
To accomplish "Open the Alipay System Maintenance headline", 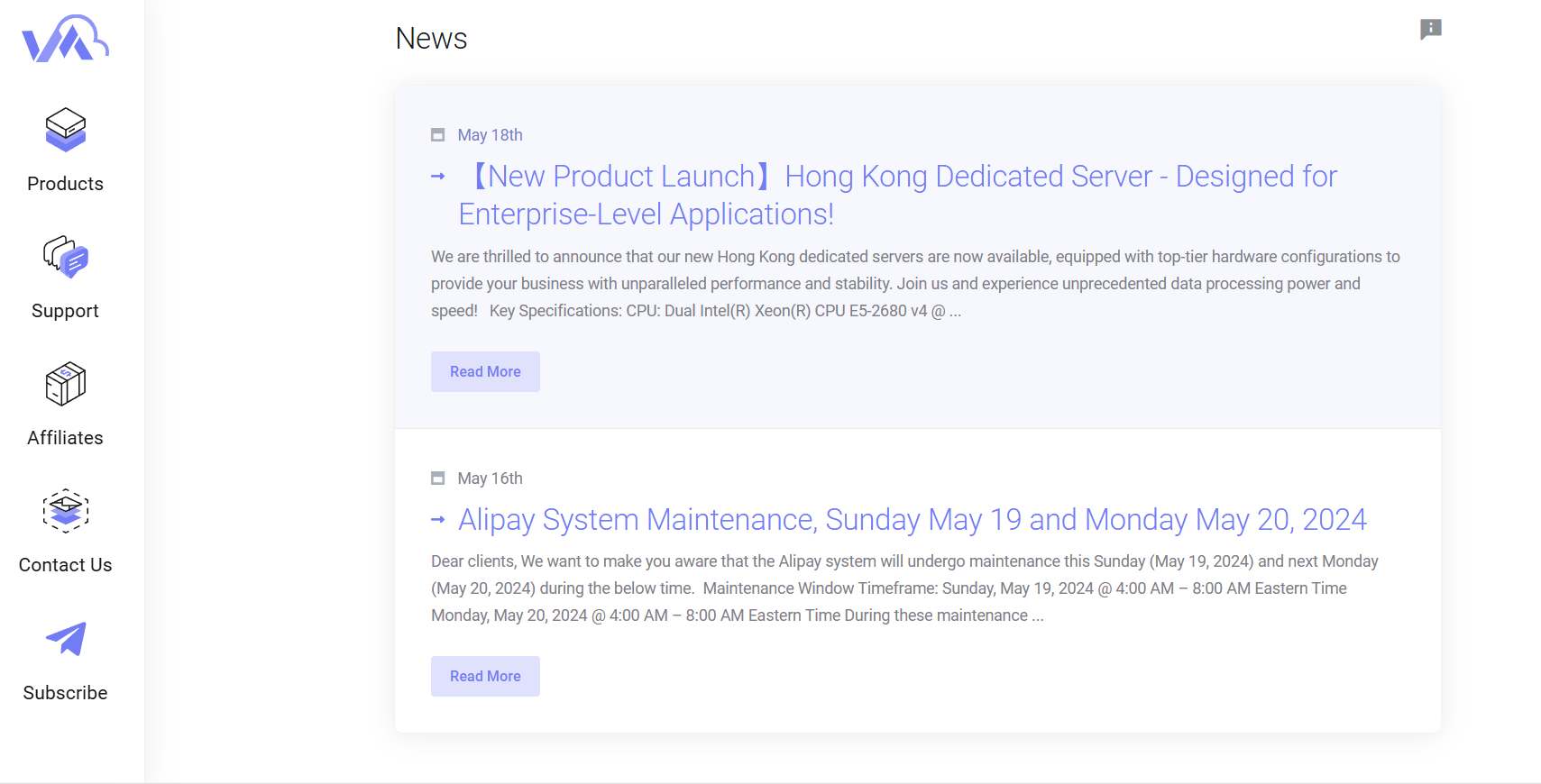I will point(912,520).
